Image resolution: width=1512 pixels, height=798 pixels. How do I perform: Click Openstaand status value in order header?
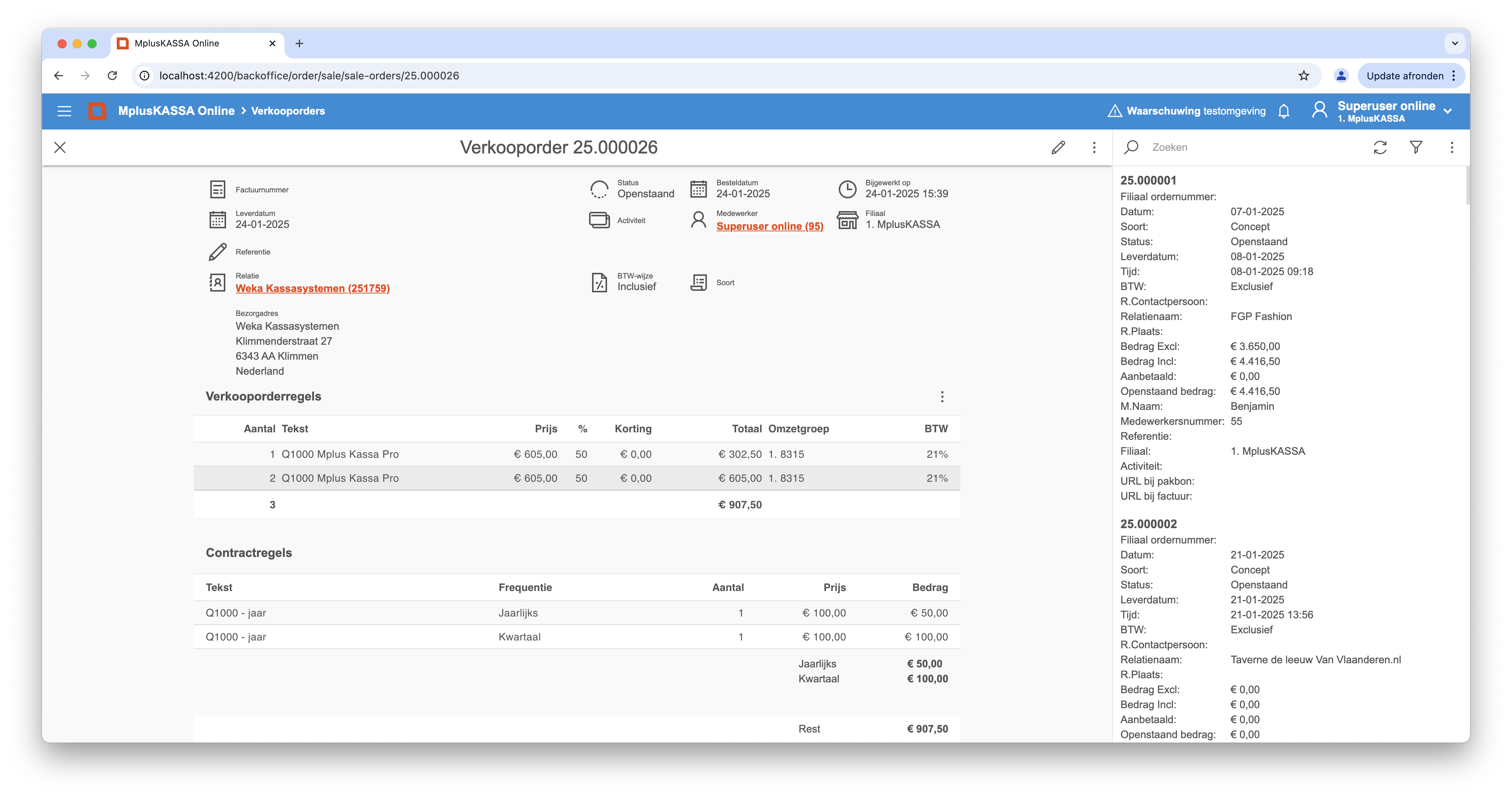coord(646,194)
